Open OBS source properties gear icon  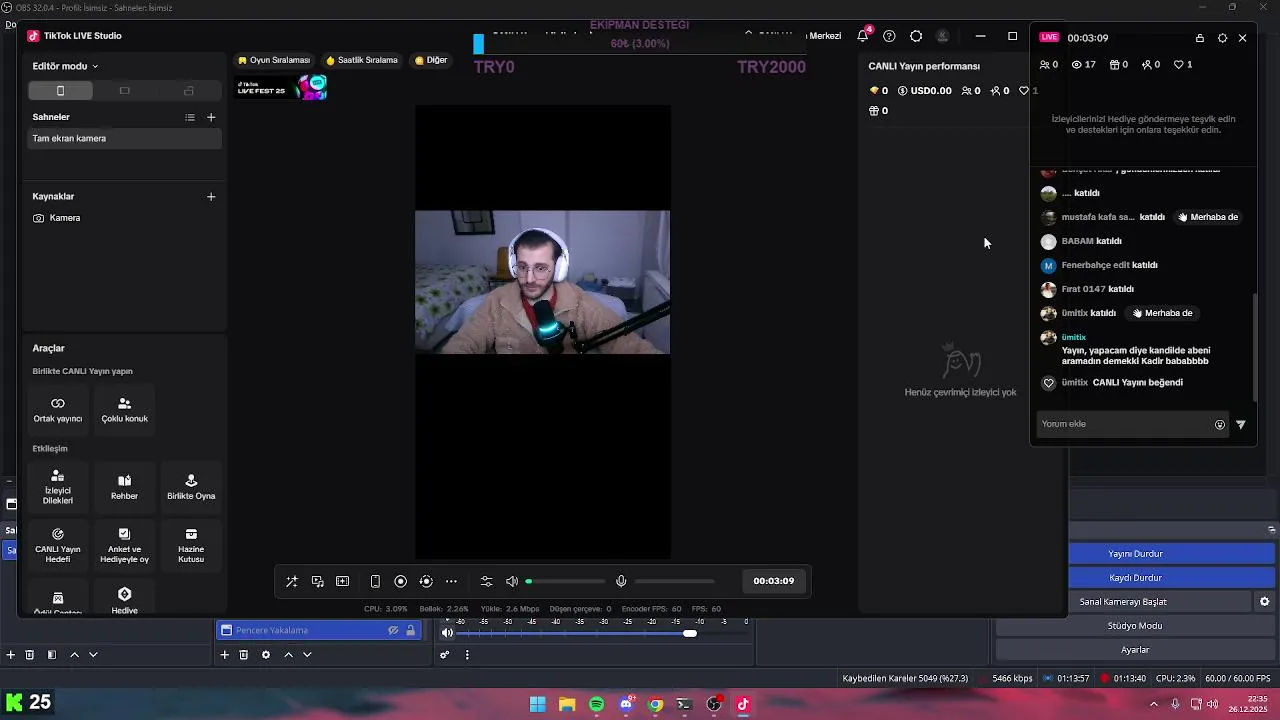pyautogui.click(x=265, y=655)
